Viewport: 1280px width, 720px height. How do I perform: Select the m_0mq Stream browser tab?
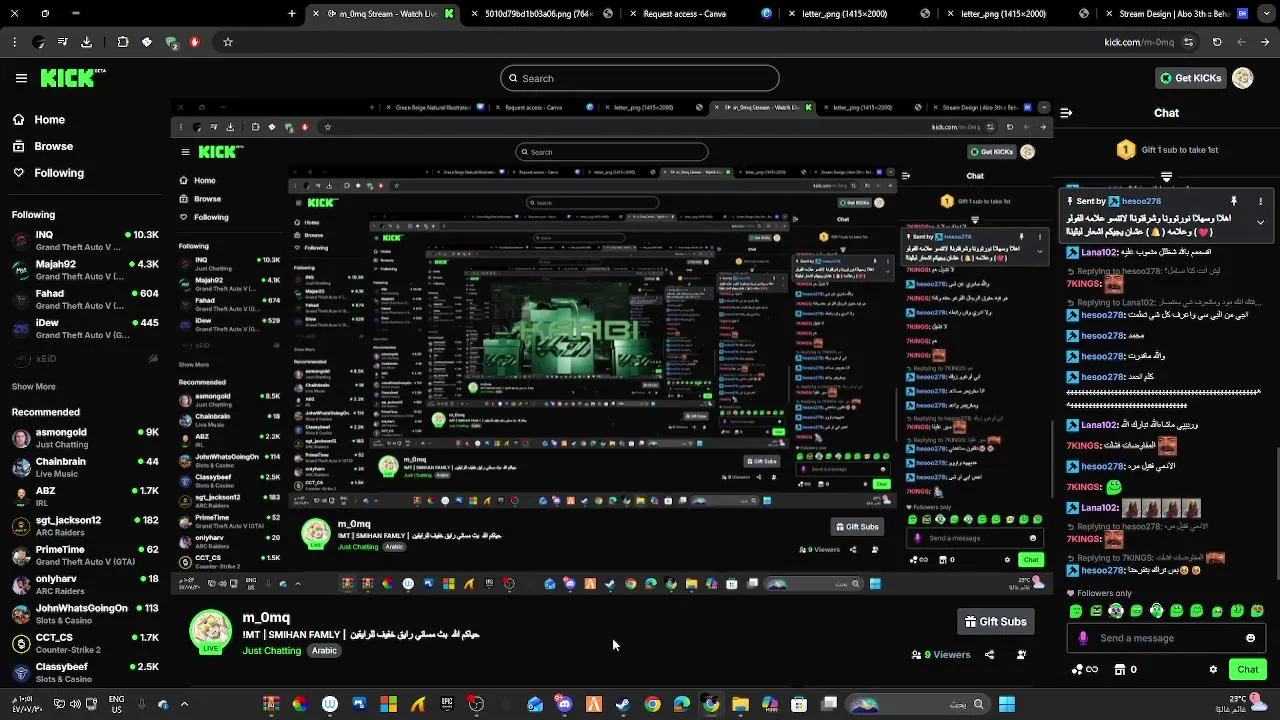pos(383,14)
